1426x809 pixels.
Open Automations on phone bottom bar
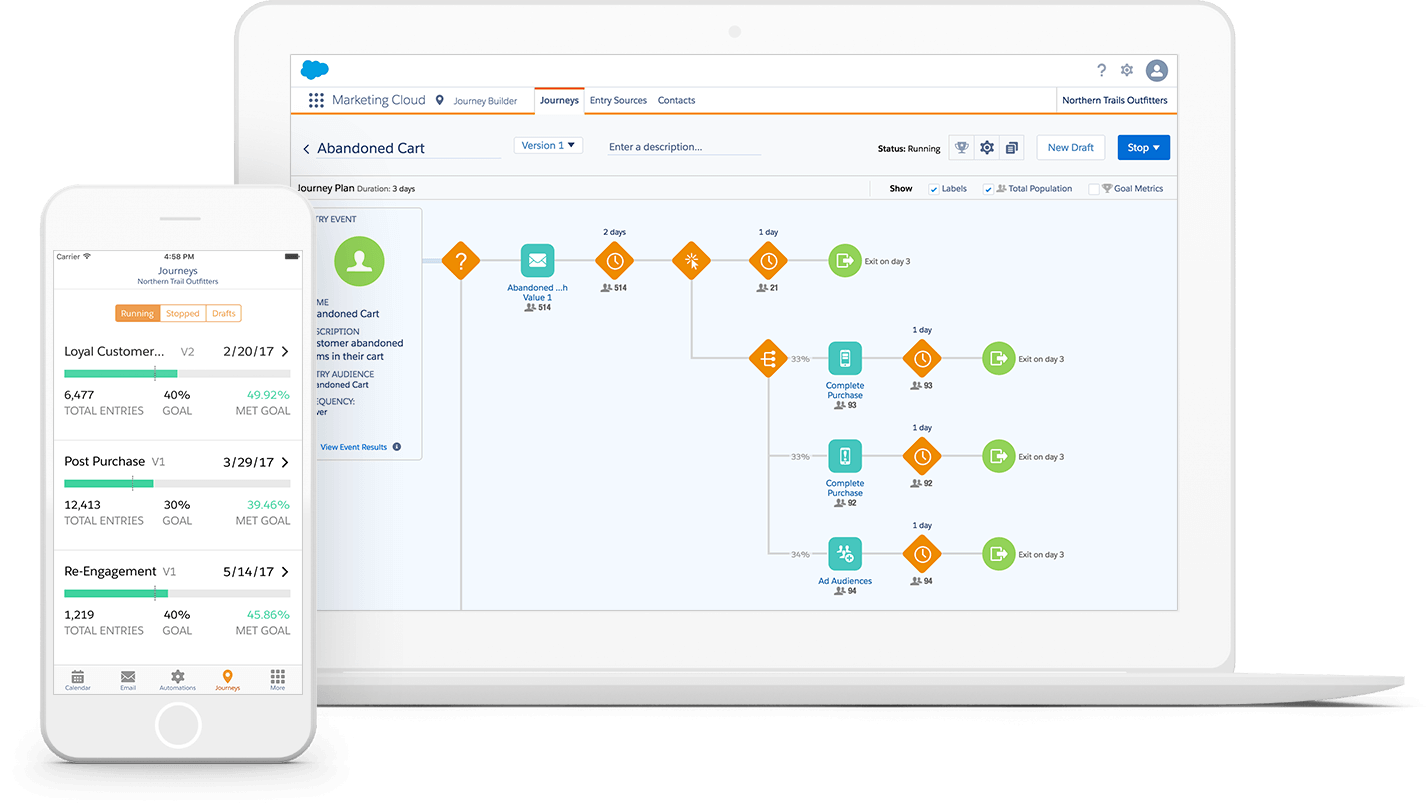tap(177, 680)
